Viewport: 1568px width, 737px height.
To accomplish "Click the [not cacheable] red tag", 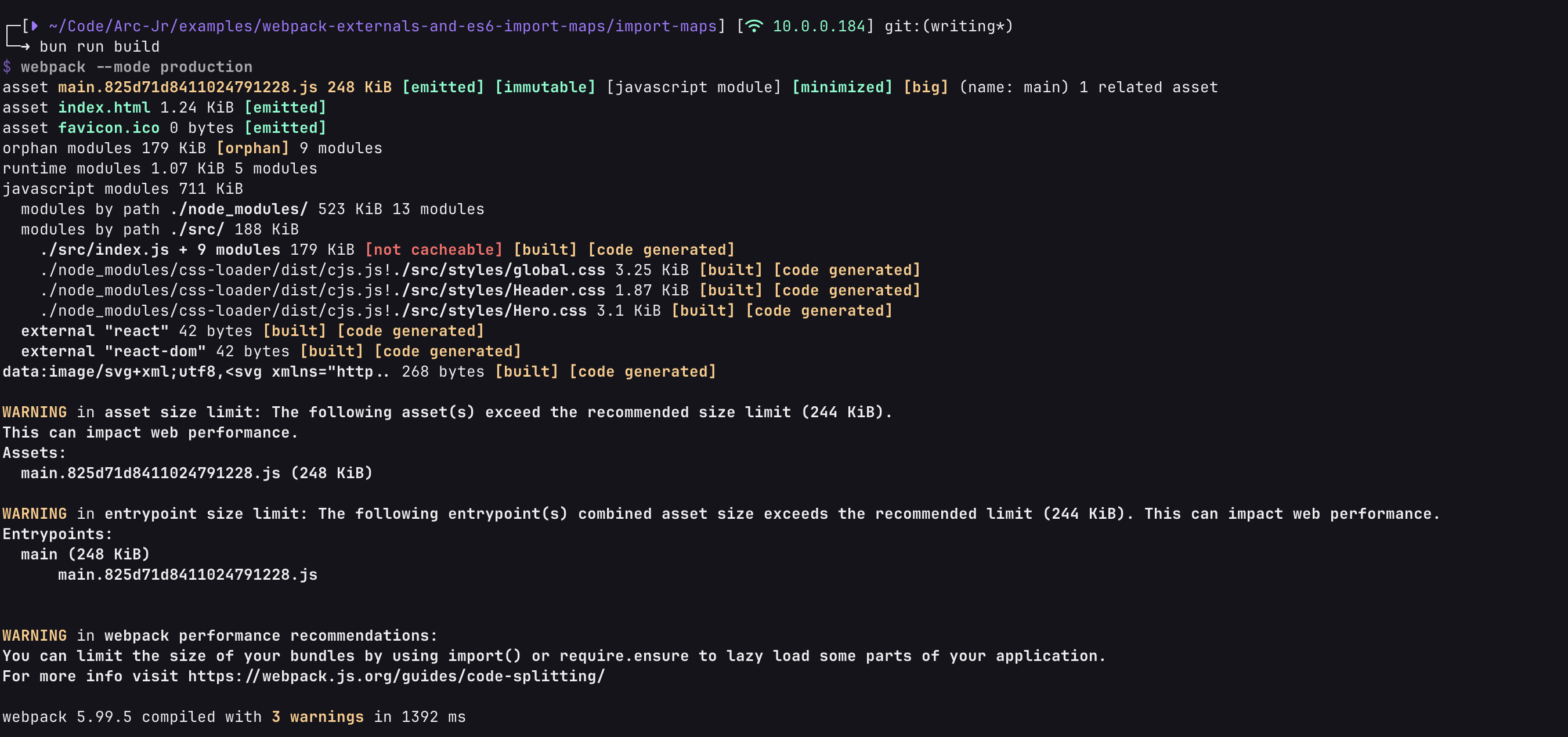I will pyautogui.click(x=433, y=250).
